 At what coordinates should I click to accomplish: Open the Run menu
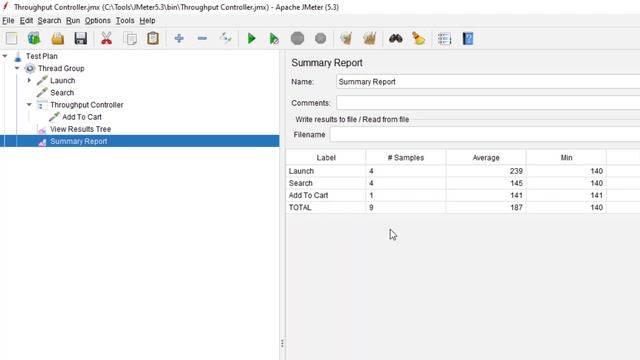[x=73, y=20]
